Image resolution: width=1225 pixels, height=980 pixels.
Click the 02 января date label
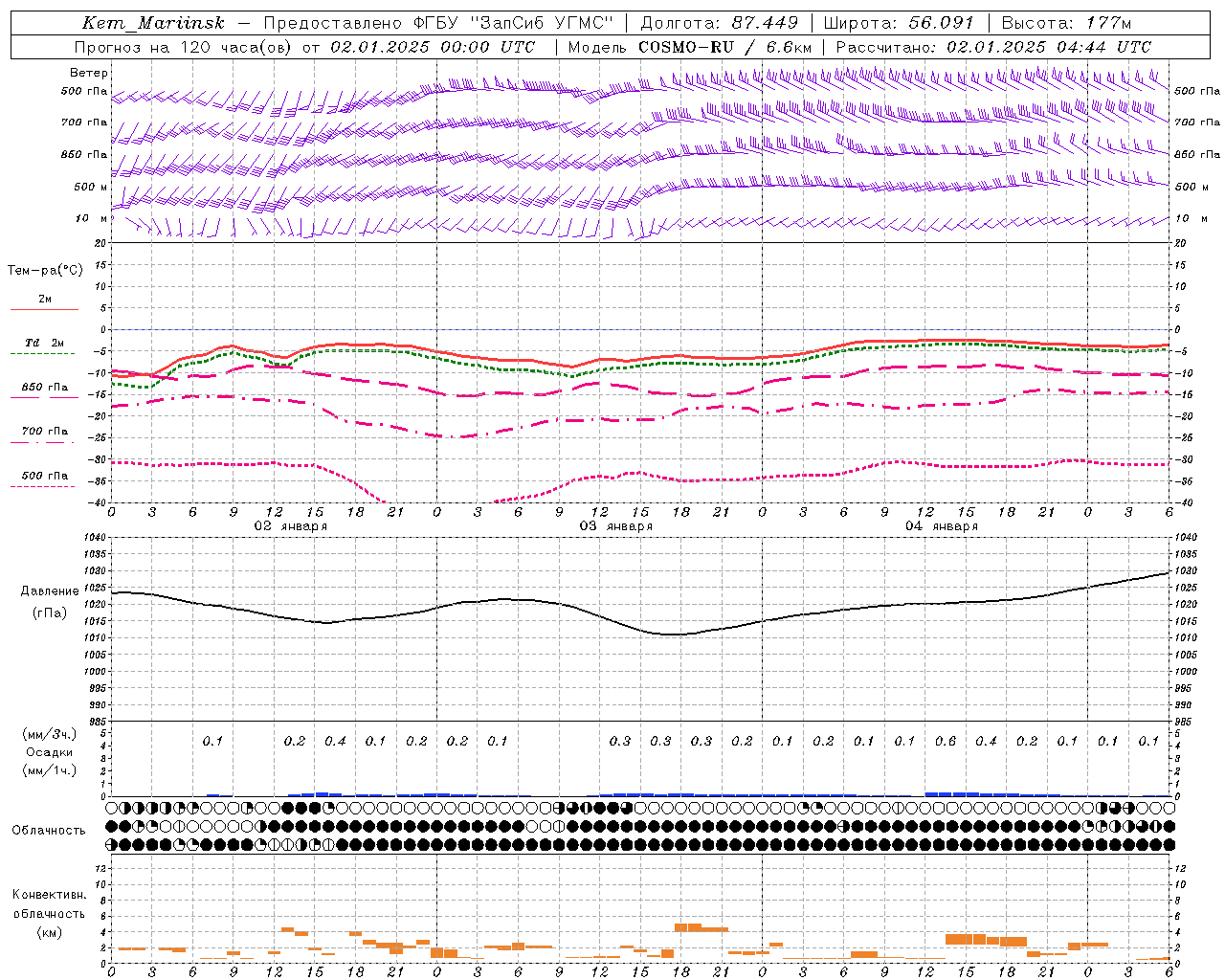pos(290,525)
